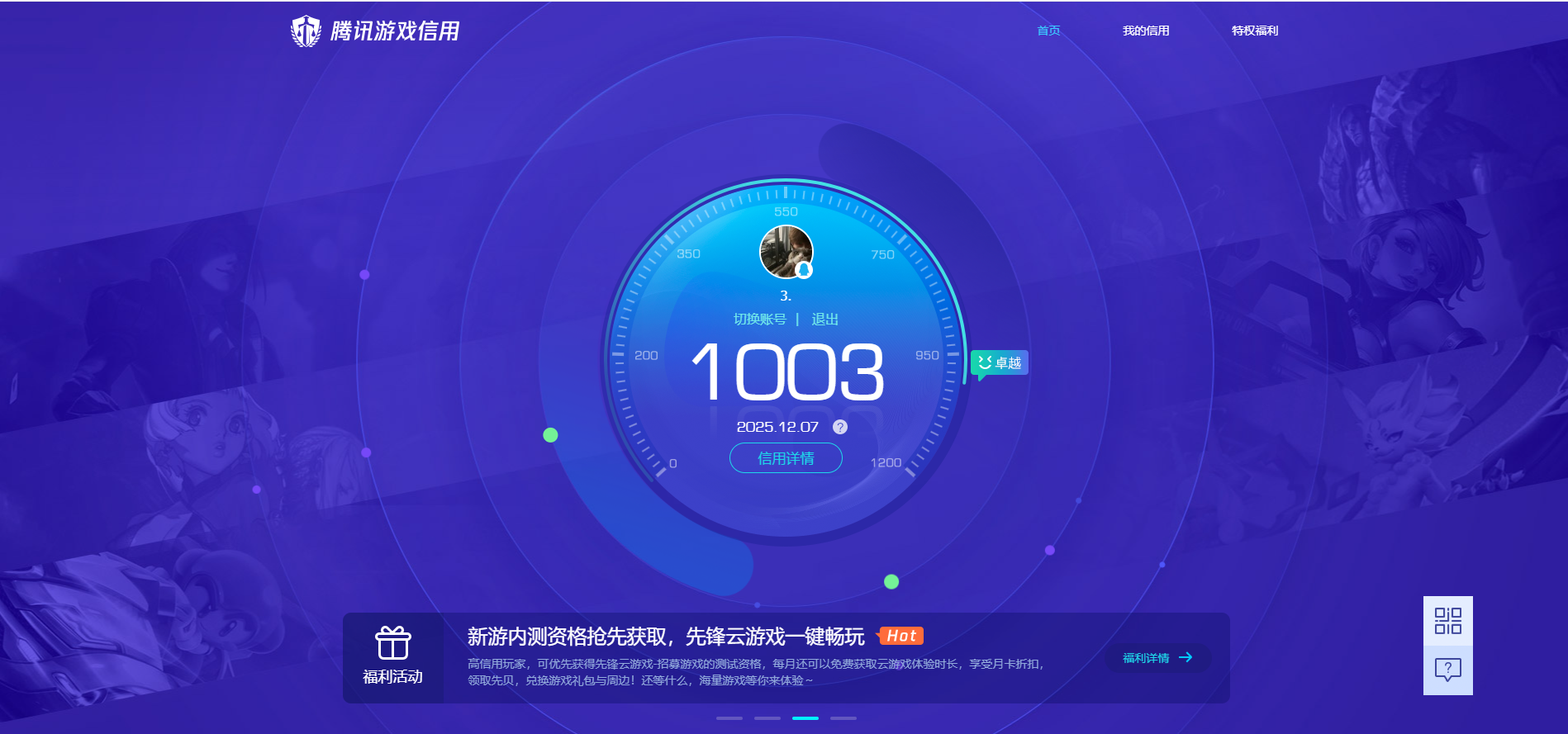Click the QQ badge on the avatar
The width and height of the screenshot is (1568, 734).
pos(804,270)
